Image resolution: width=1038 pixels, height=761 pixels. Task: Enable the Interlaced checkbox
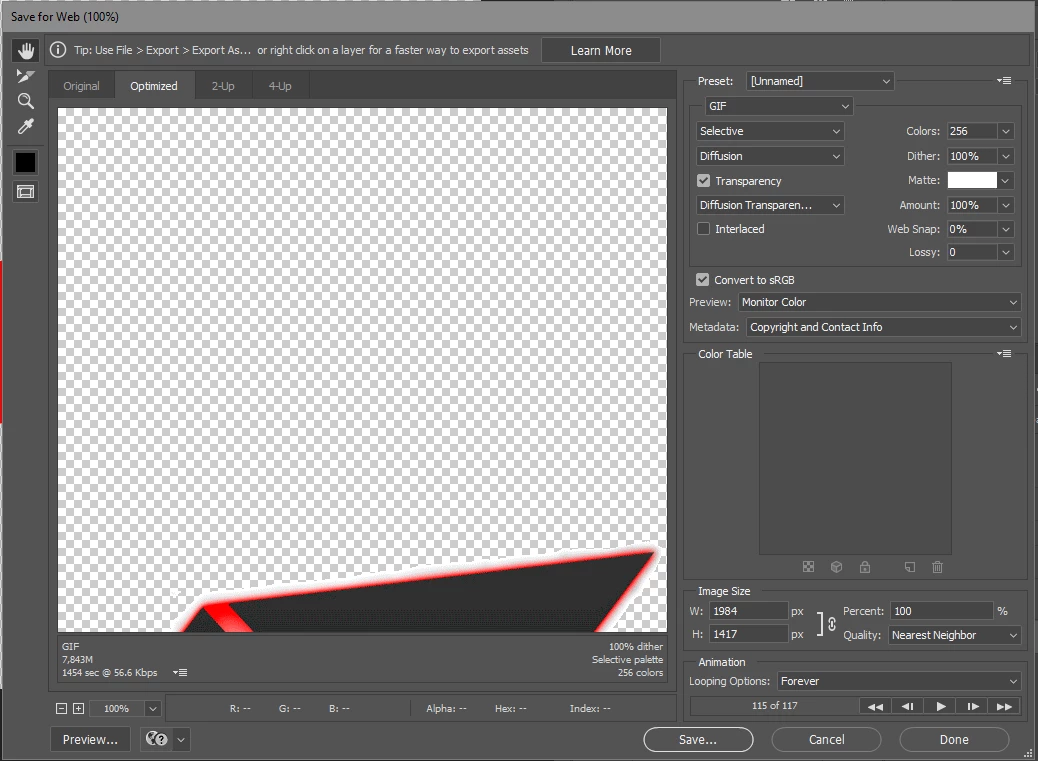coord(704,229)
